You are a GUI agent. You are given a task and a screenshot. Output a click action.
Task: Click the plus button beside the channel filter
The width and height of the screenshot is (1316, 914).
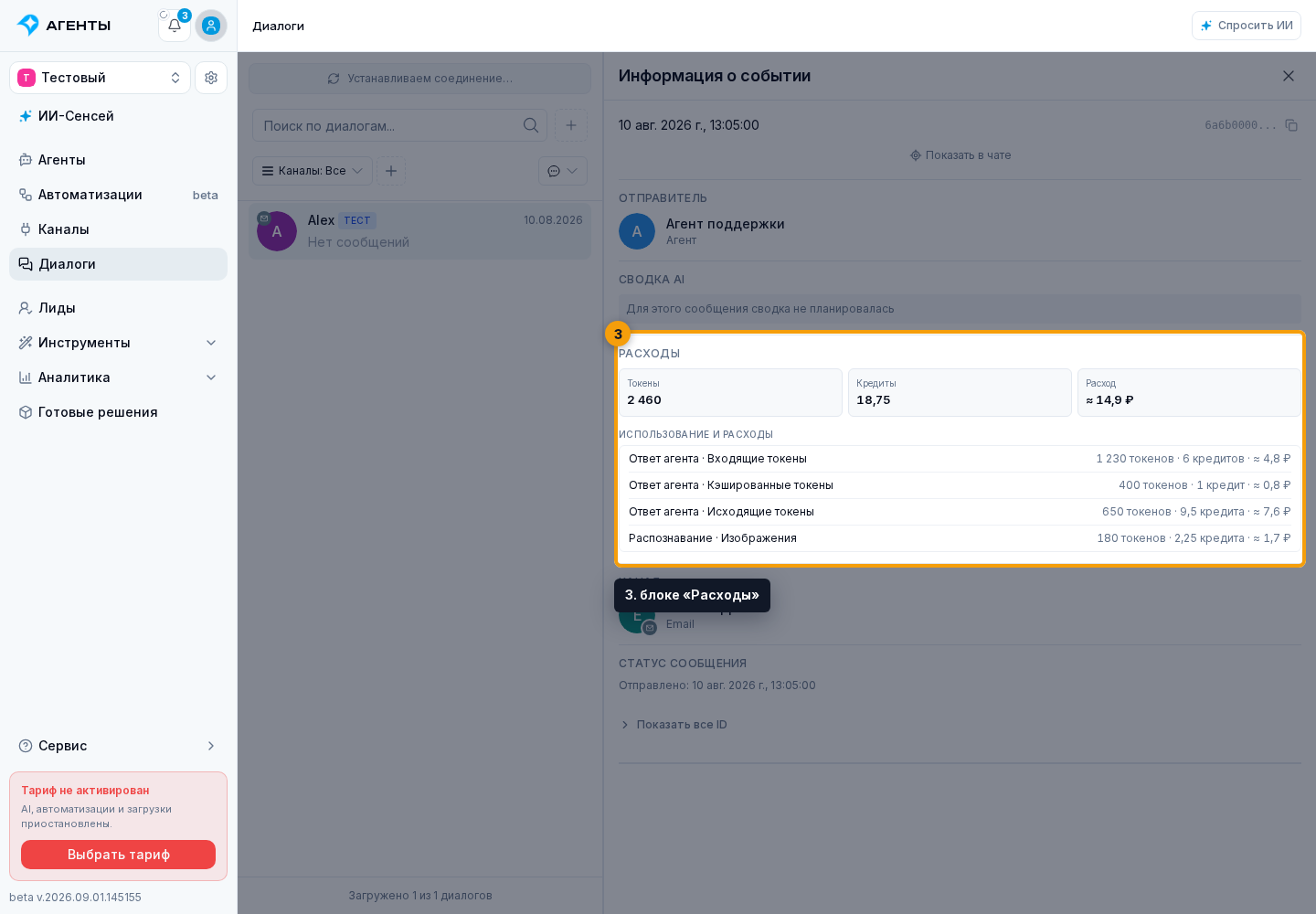[x=391, y=171]
